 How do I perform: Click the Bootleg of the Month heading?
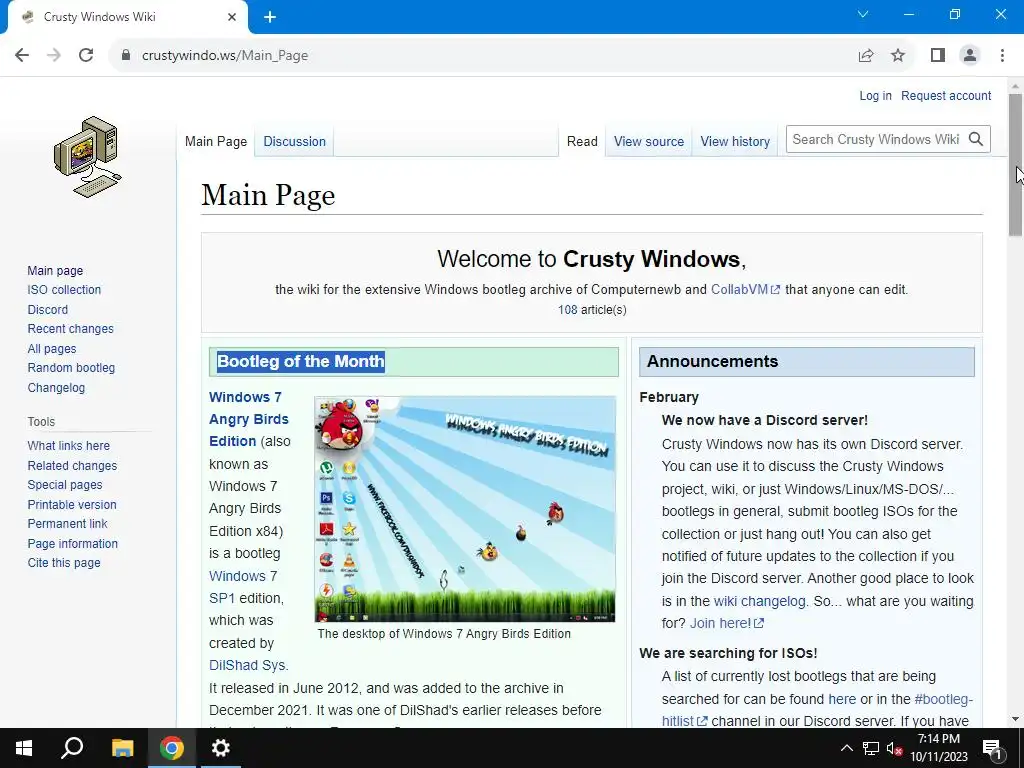point(301,362)
